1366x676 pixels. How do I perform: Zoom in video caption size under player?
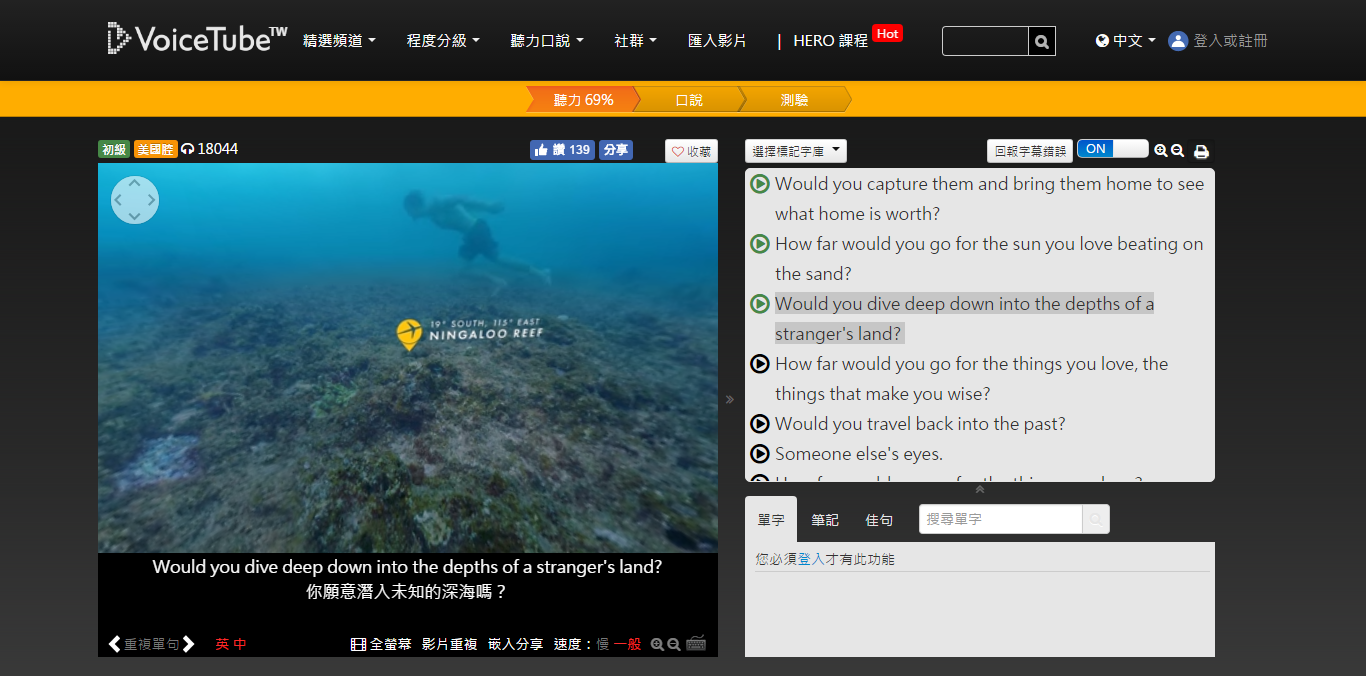[657, 645]
